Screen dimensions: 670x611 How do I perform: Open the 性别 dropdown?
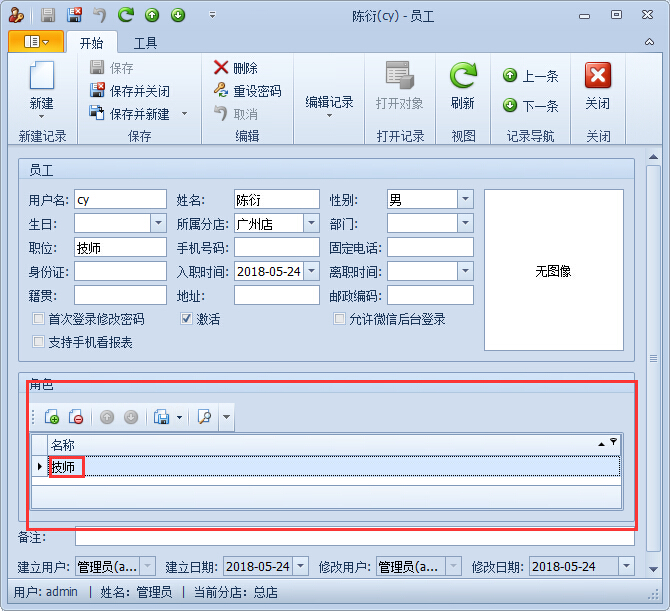(465, 200)
